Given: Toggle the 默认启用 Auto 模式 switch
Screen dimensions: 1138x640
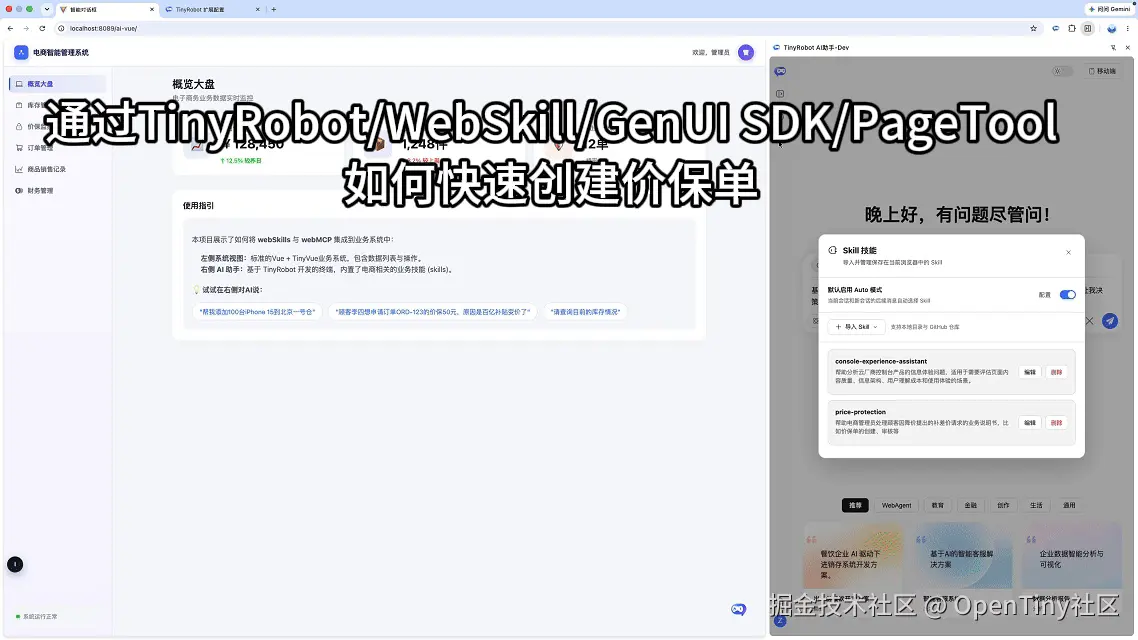Looking at the screenshot, I should 1068,295.
